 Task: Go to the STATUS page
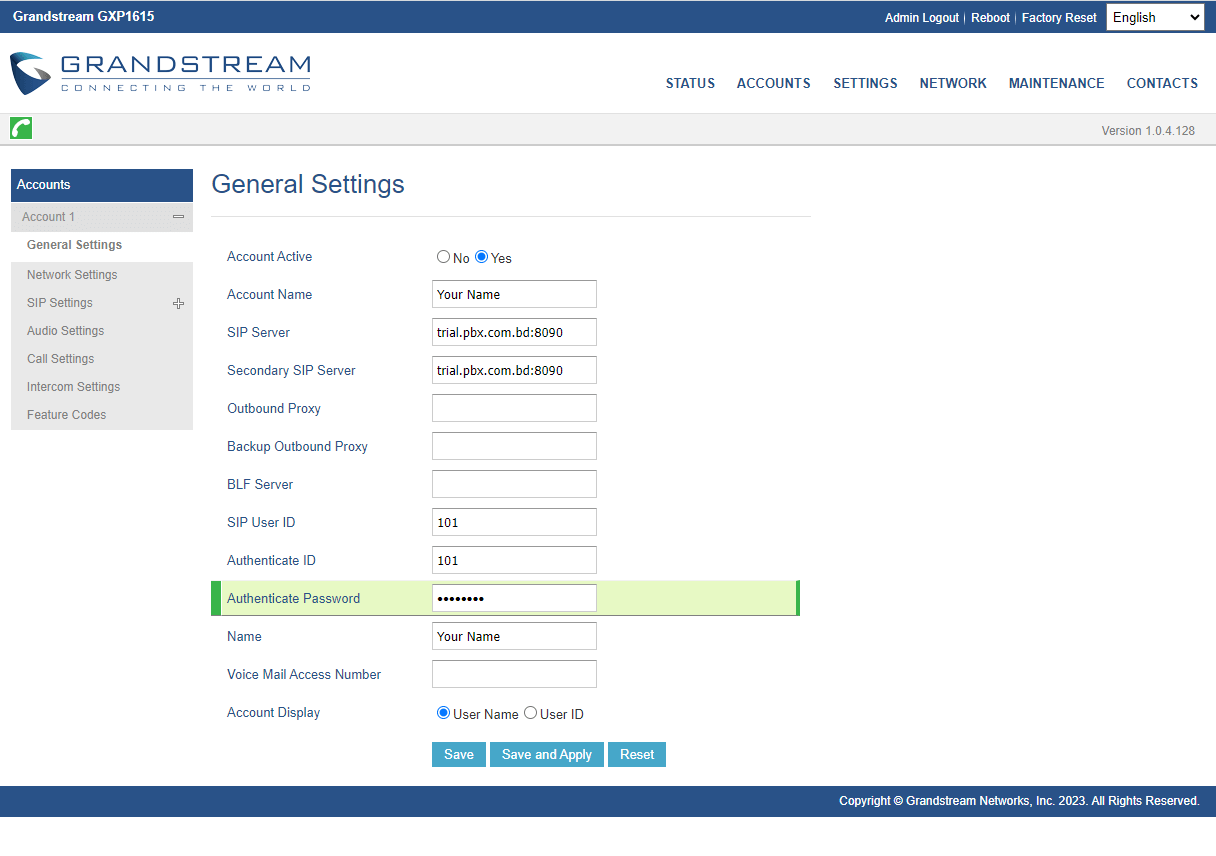click(x=690, y=83)
